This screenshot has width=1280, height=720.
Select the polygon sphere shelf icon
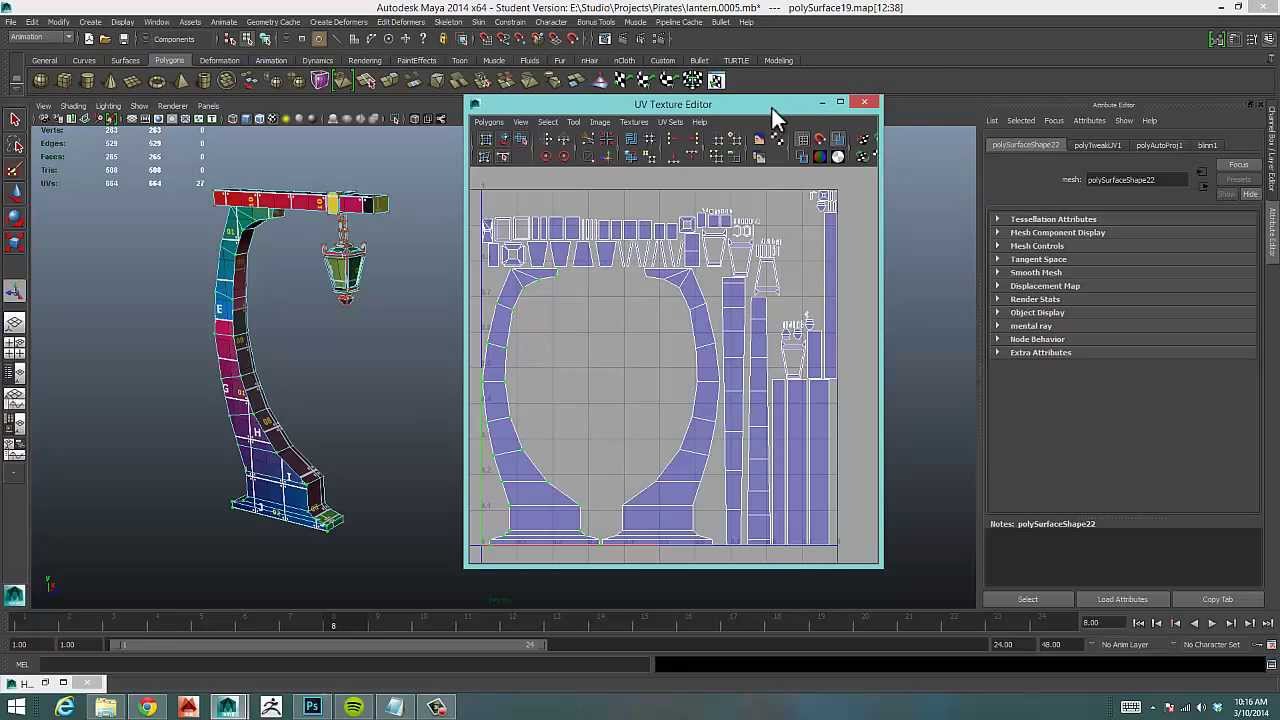(x=40, y=81)
